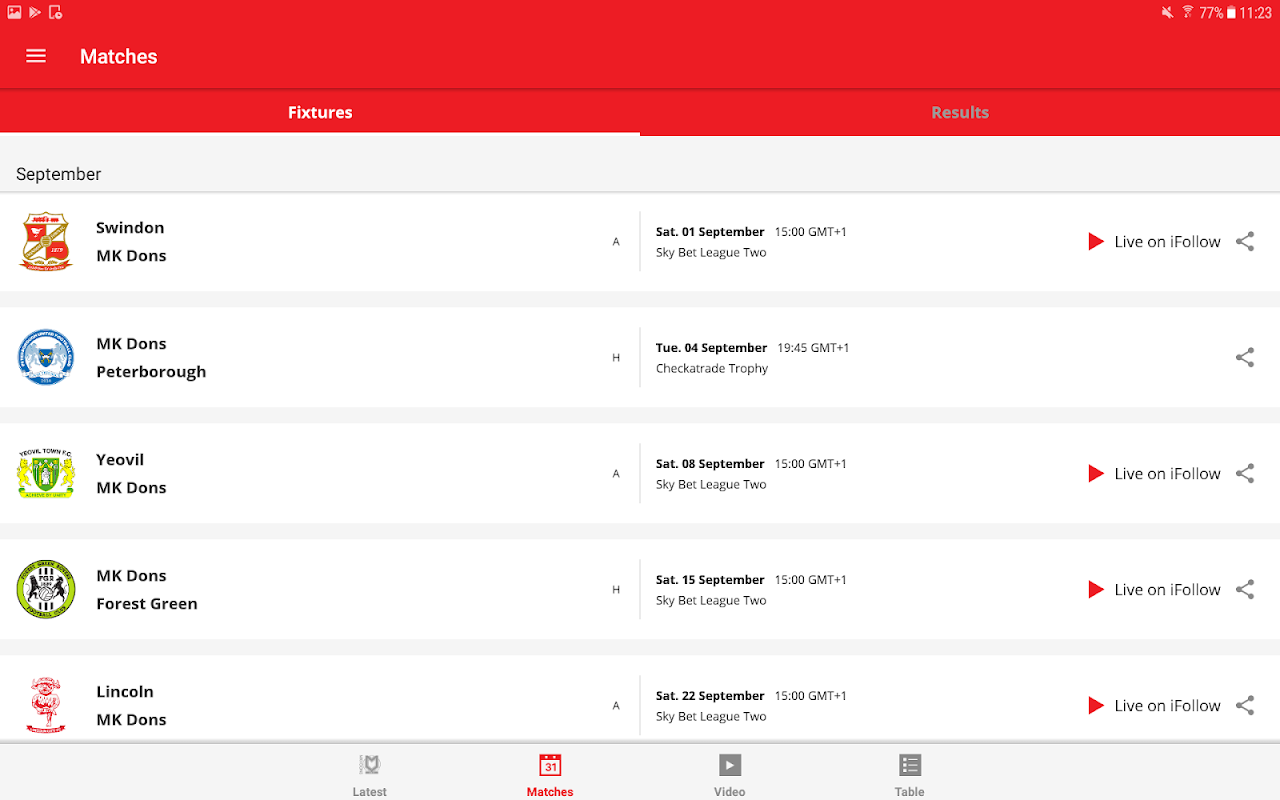The width and height of the screenshot is (1280, 800).
Task: Click 'Checkatrade Trophy' competition label
Action: point(712,368)
